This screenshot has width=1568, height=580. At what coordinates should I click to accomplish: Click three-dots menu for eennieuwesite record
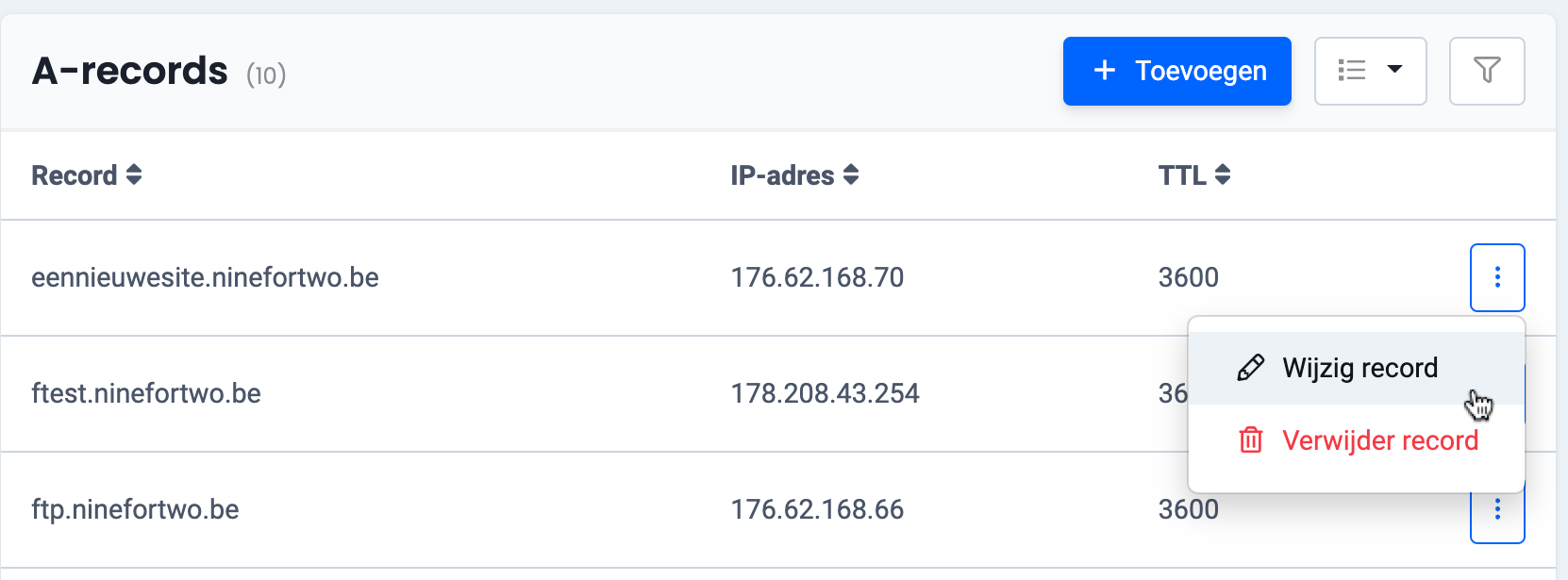(x=1497, y=277)
